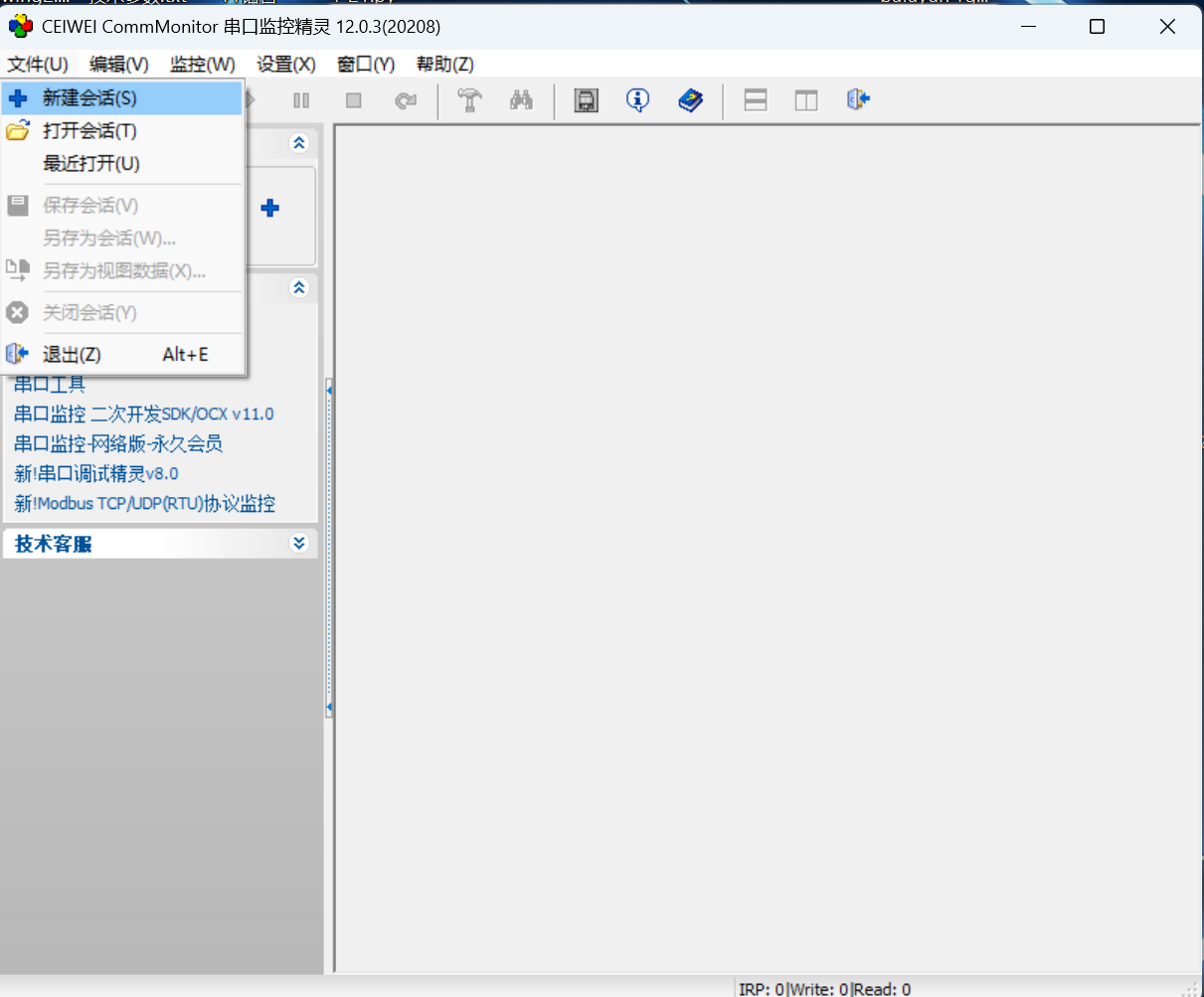Image resolution: width=1204 pixels, height=997 pixels.
Task: Click the blue info bubble icon
Action: tap(638, 100)
